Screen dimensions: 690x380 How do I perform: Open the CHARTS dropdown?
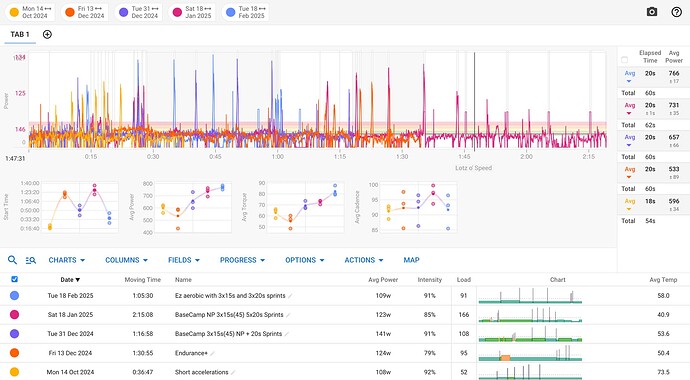[x=66, y=260]
